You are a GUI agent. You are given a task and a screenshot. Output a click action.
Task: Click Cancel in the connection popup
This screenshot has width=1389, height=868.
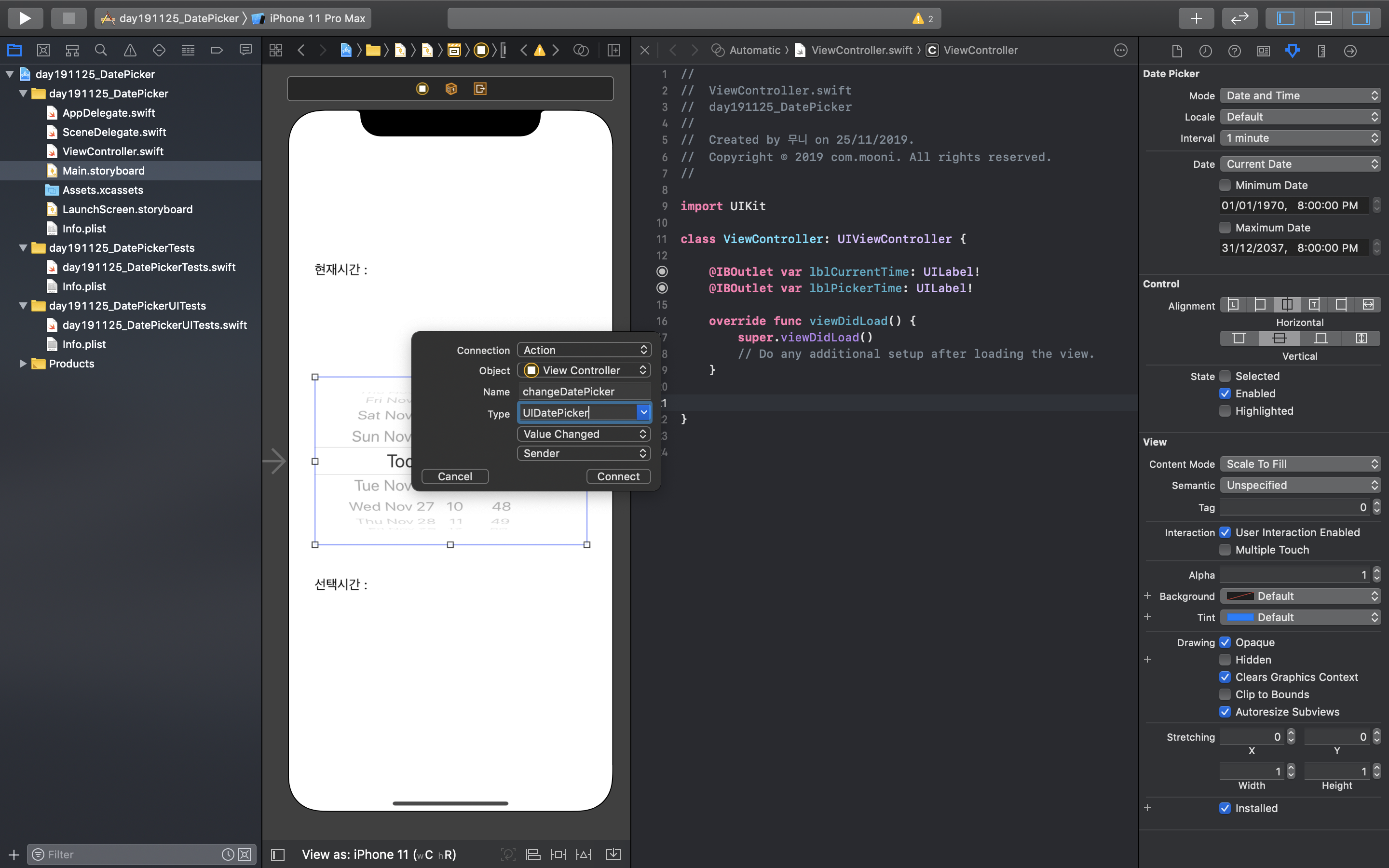[455, 476]
